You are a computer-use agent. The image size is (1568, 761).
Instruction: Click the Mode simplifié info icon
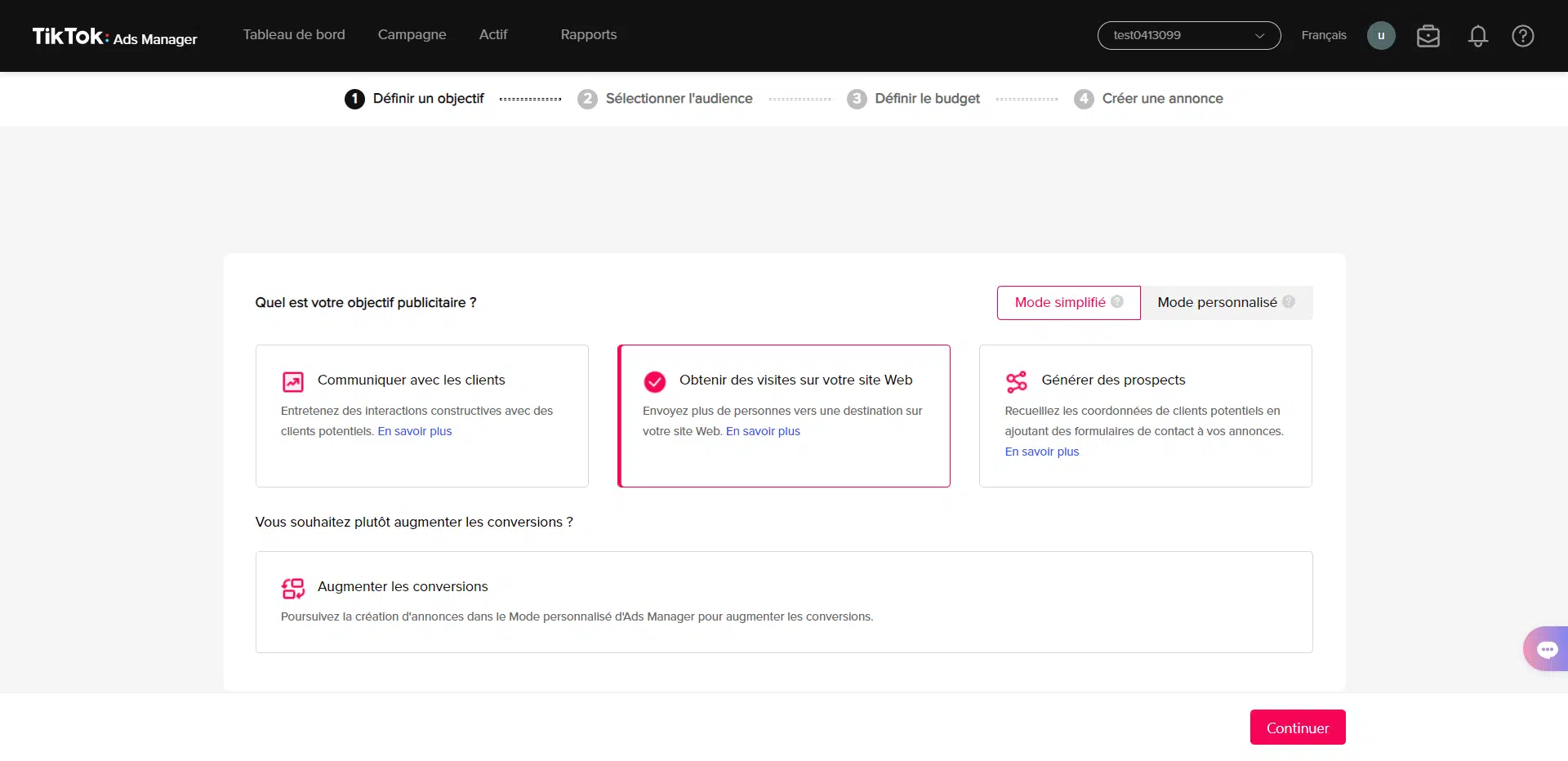click(1117, 302)
